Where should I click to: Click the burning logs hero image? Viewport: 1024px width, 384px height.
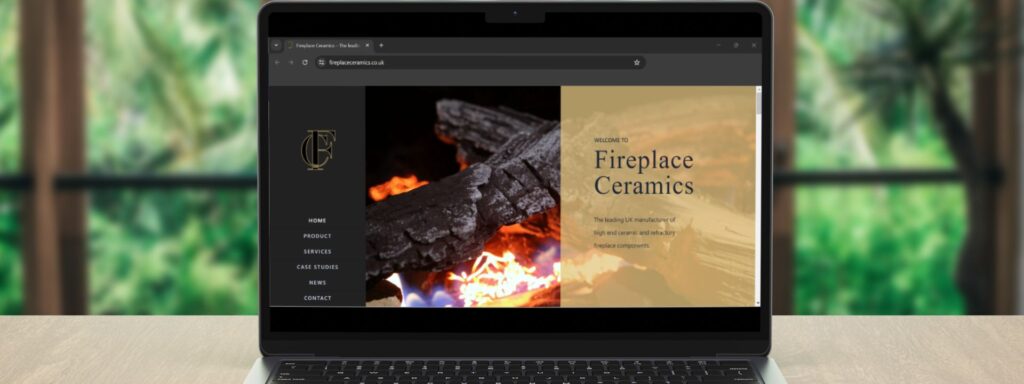tap(462, 197)
